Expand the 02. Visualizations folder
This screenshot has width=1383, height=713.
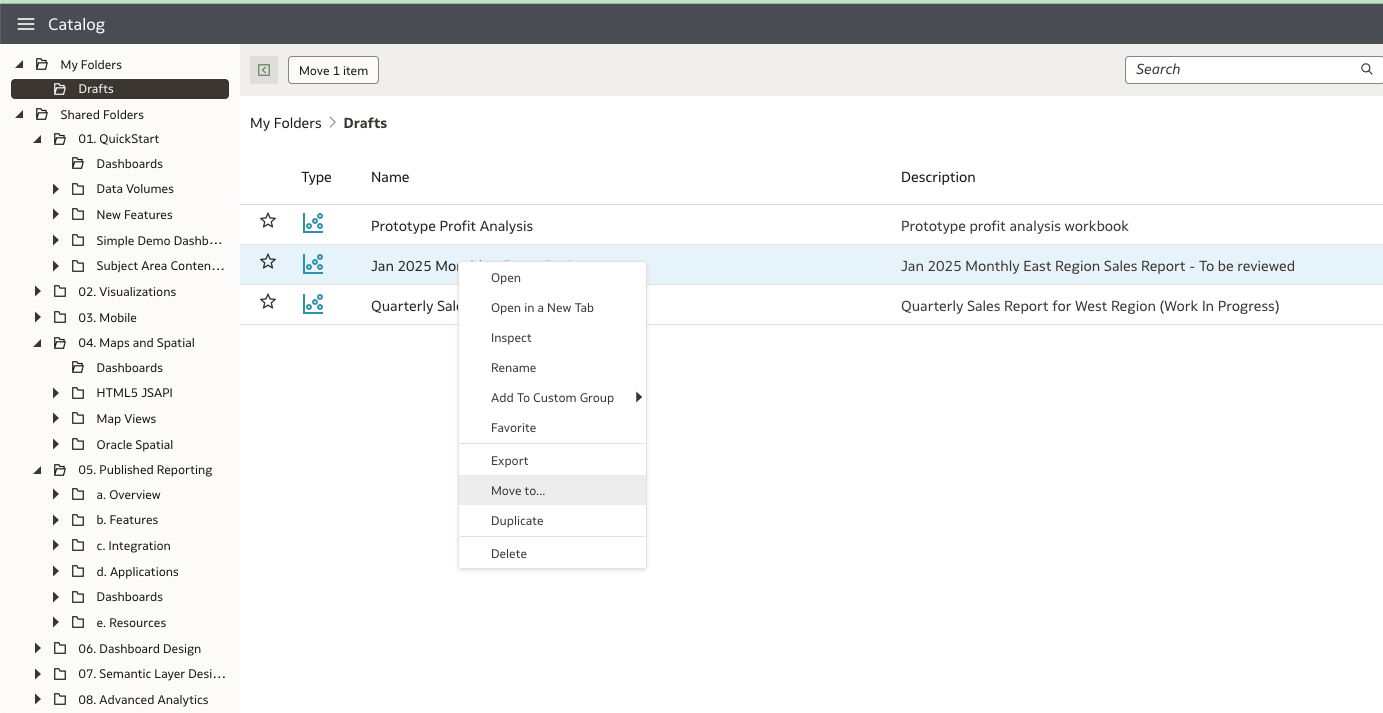pos(37,291)
